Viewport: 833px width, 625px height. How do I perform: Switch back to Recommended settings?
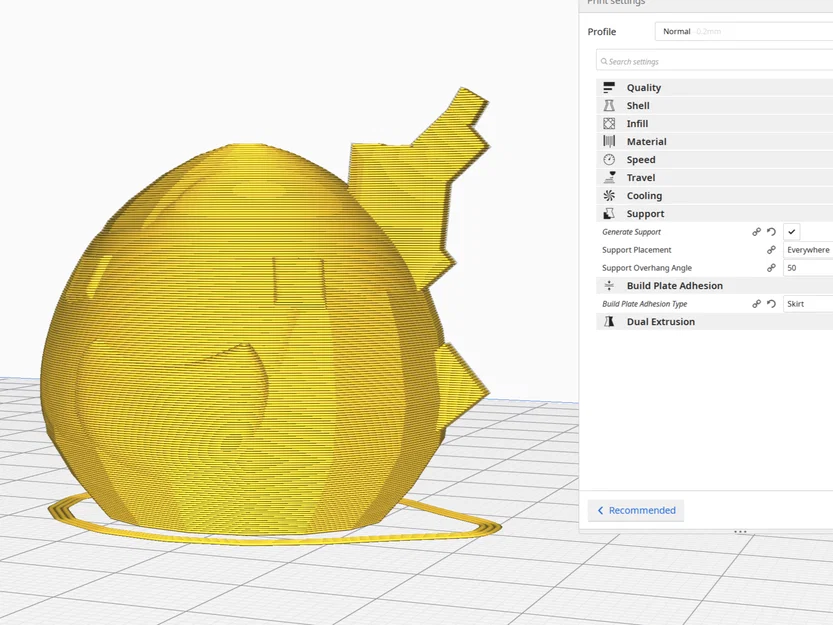coord(635,510)
